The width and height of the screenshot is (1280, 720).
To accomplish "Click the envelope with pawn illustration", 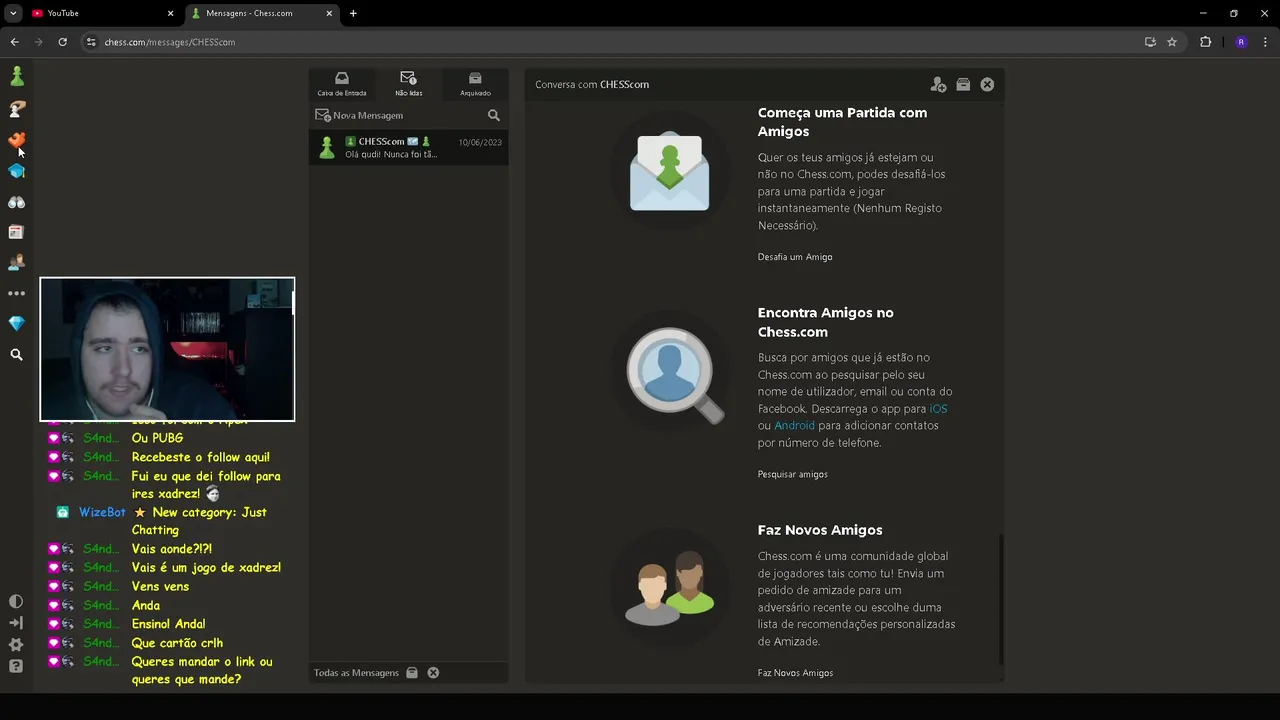I will (669, 172).
